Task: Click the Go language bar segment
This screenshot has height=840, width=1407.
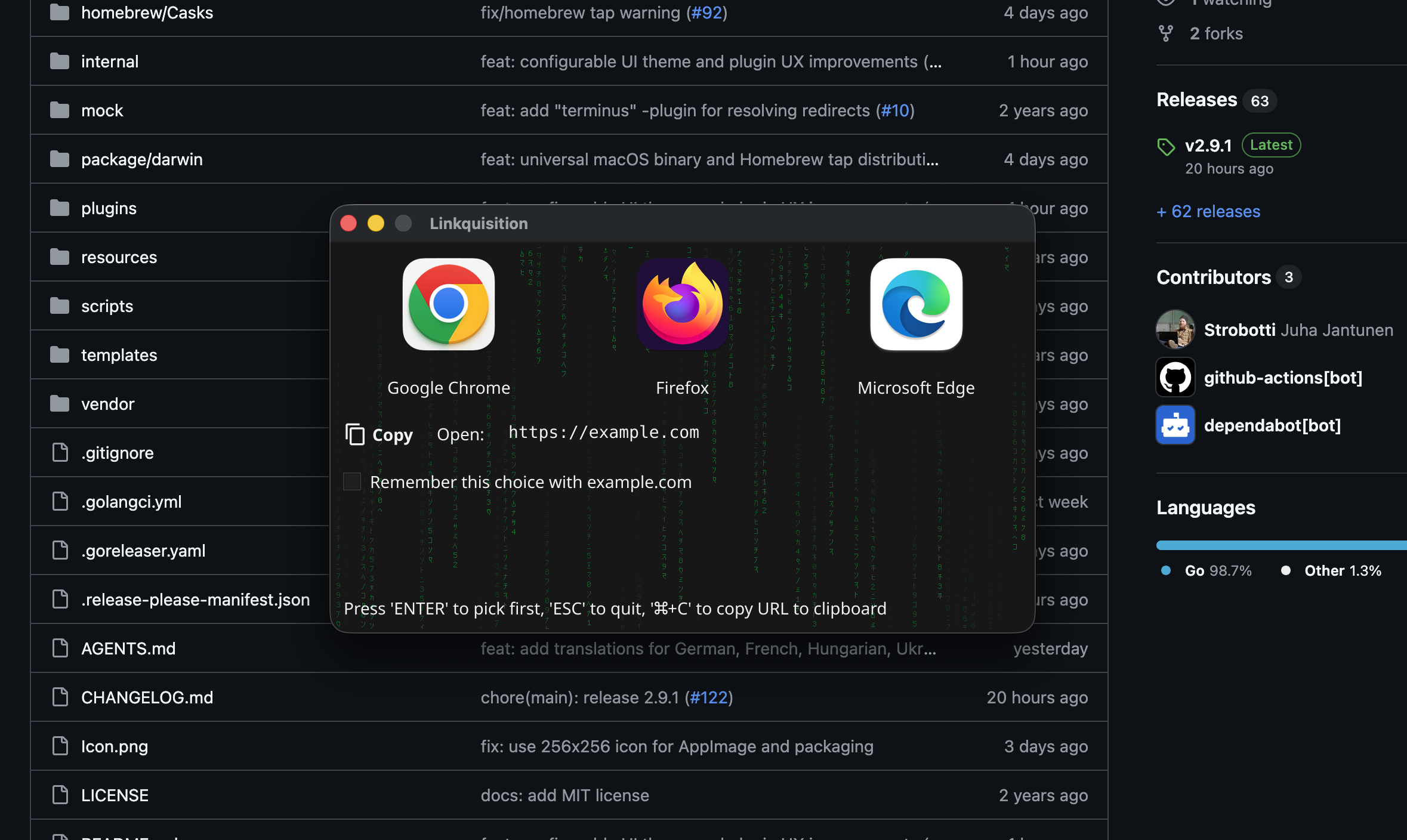Action: 1281,545
